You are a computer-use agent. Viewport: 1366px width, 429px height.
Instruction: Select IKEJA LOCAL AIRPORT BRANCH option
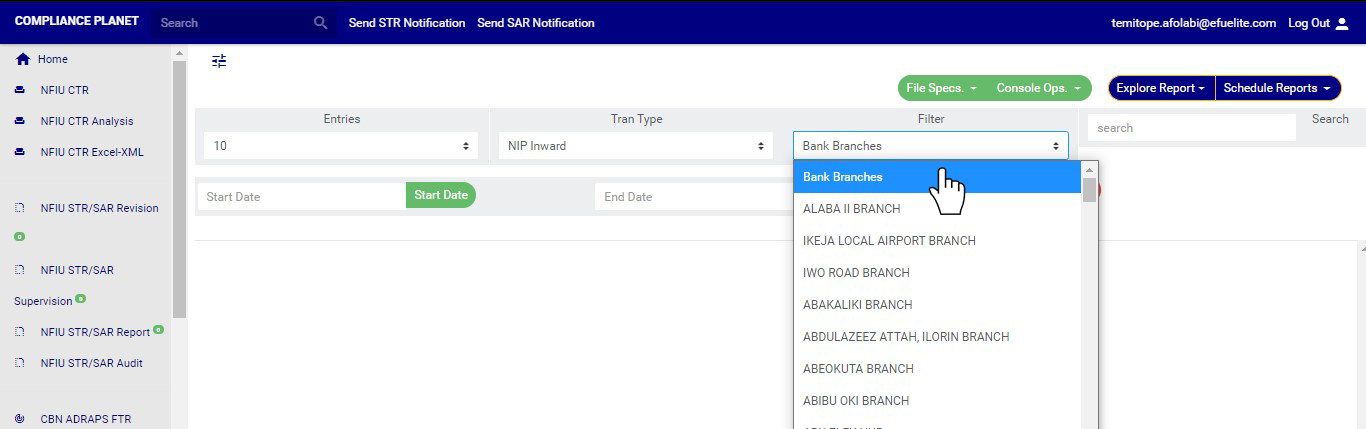point(889,241)
